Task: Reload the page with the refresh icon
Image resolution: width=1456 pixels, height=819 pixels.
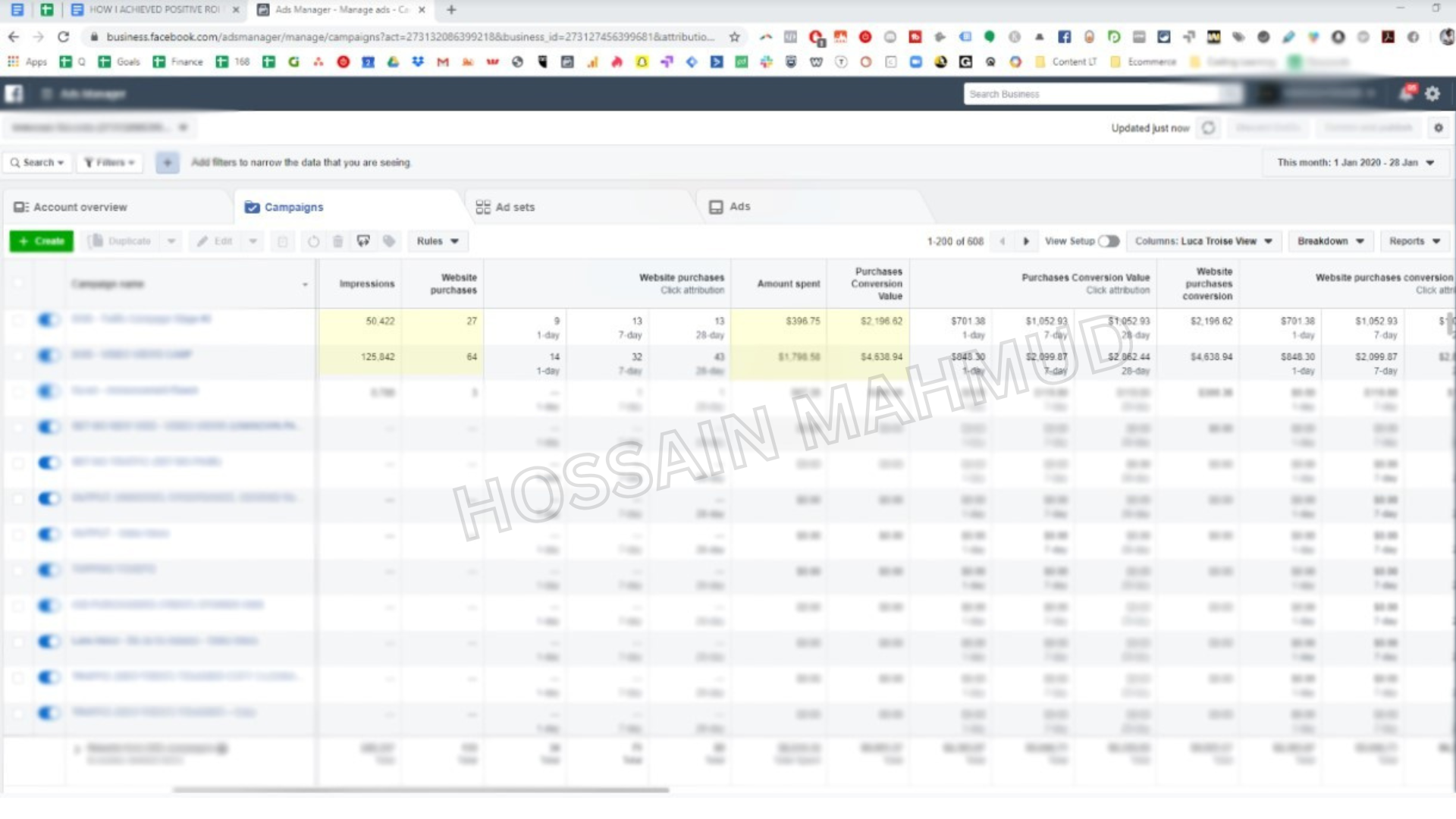Action: coord(64,36)
